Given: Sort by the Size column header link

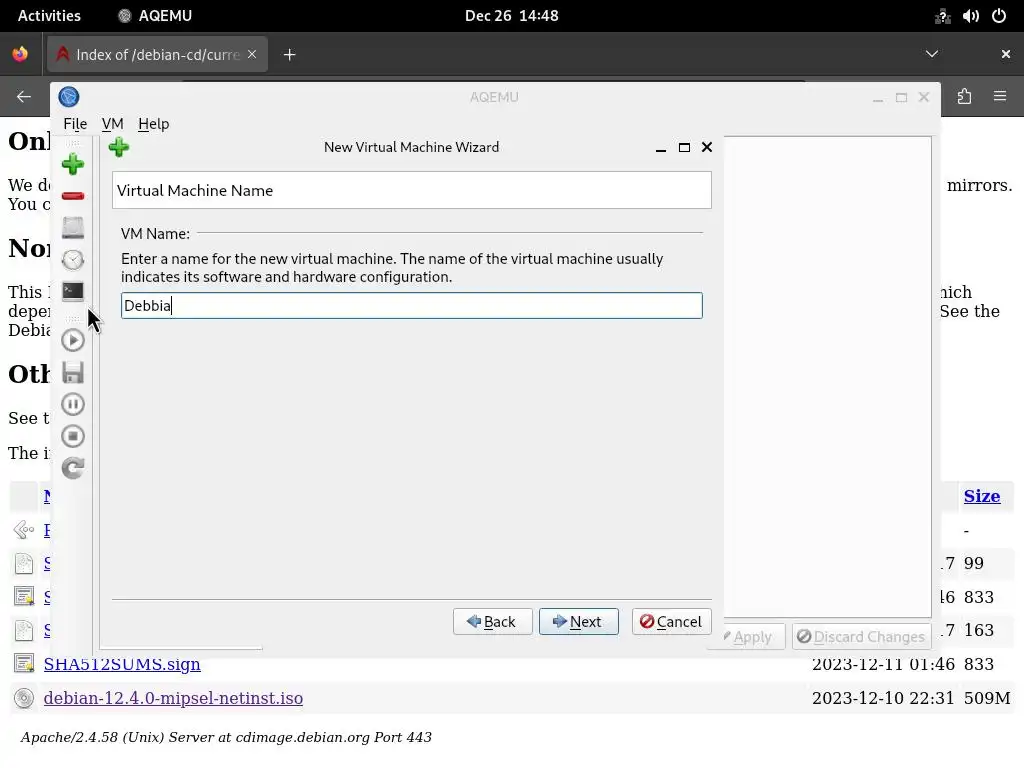Looking at the screenshot, I should [x=982, y=496].
